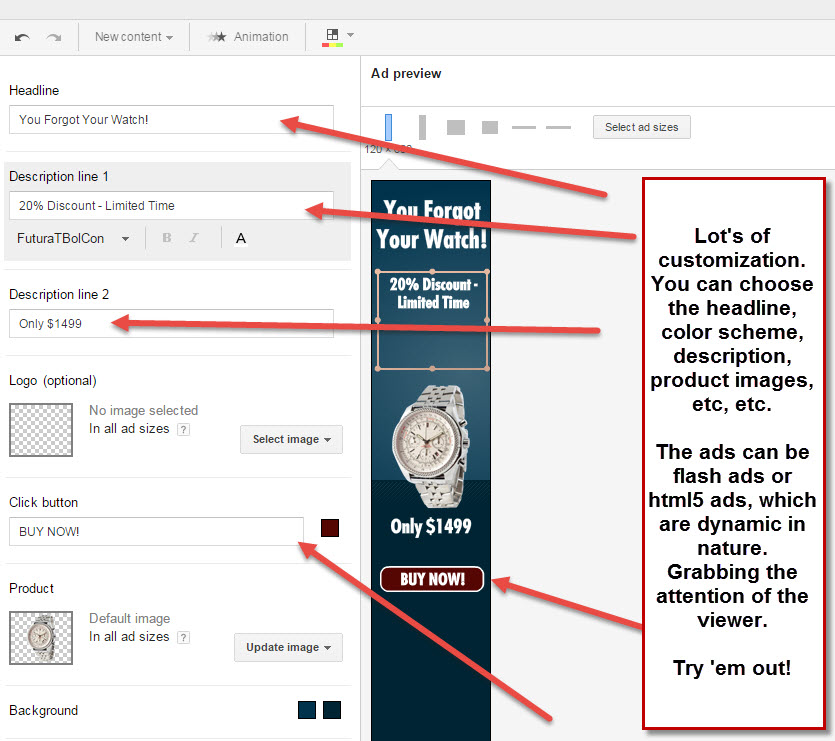Select the 120x600 skyscraper ad size icon
835x741 pixels.
(388, 127)
